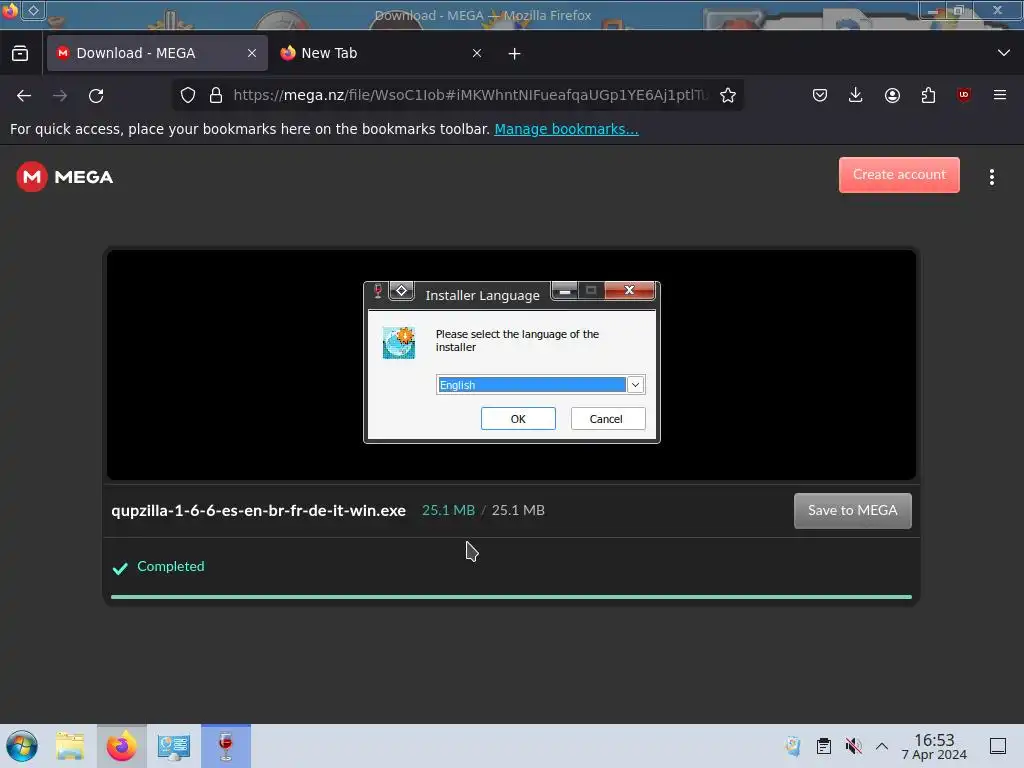Open the extensions puzzle icon
This screenshot has width=1024, height=768.
click(x=928, y=95)
